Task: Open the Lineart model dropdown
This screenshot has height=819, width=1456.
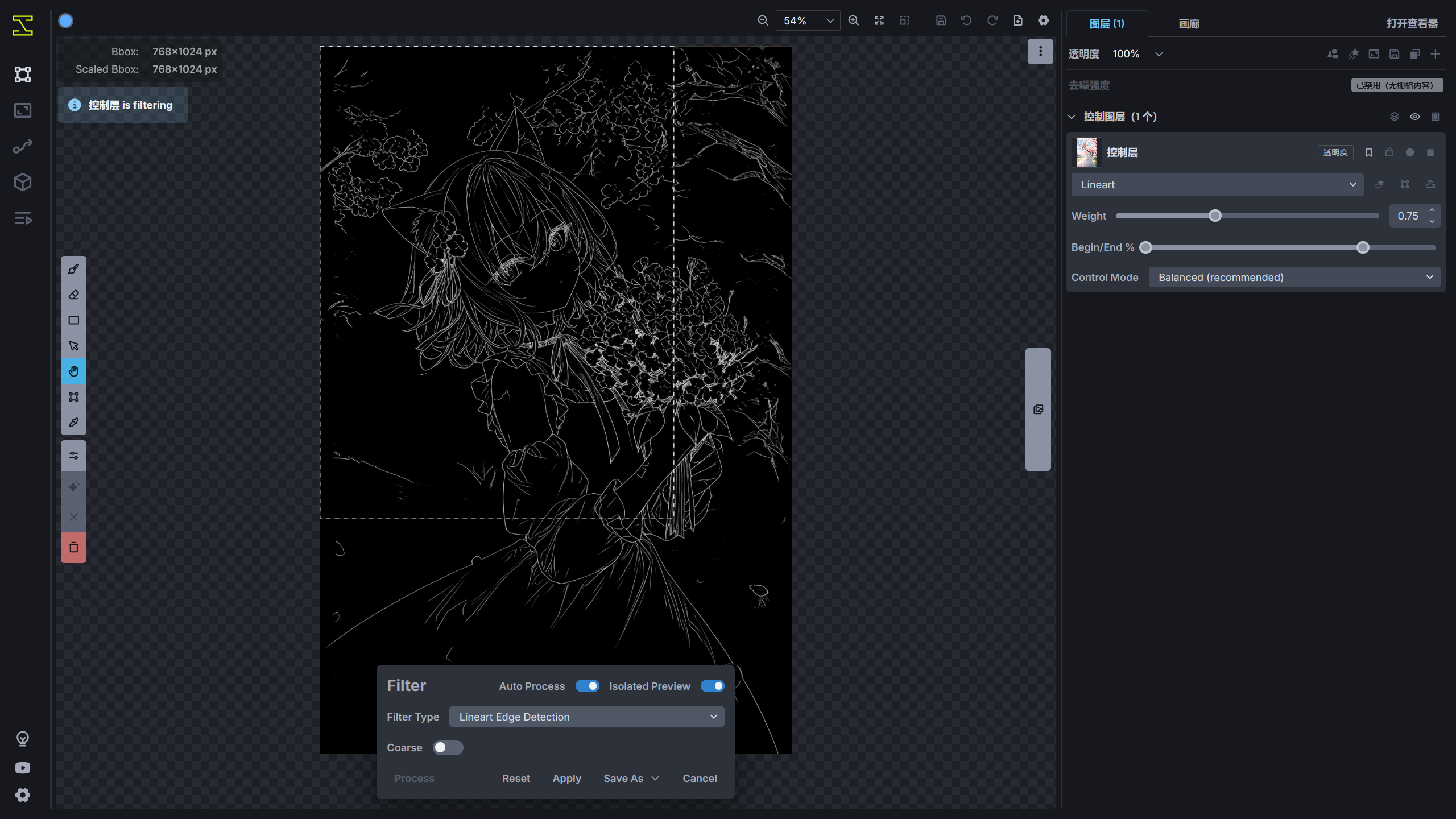Action: click(x=1217, y=184)
